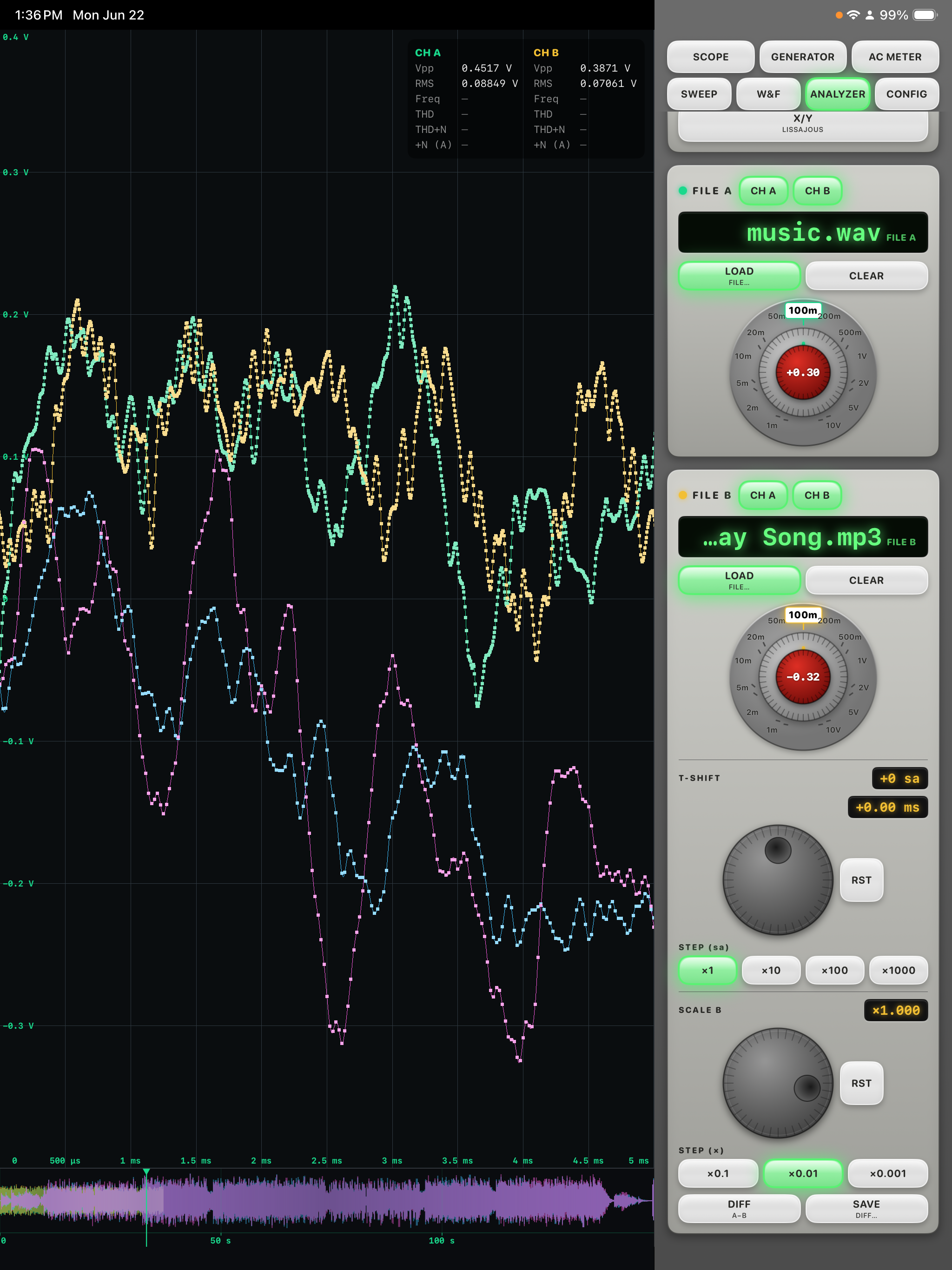
Task: Click the ×1.000 scale readout
Action: (896, 1011)
